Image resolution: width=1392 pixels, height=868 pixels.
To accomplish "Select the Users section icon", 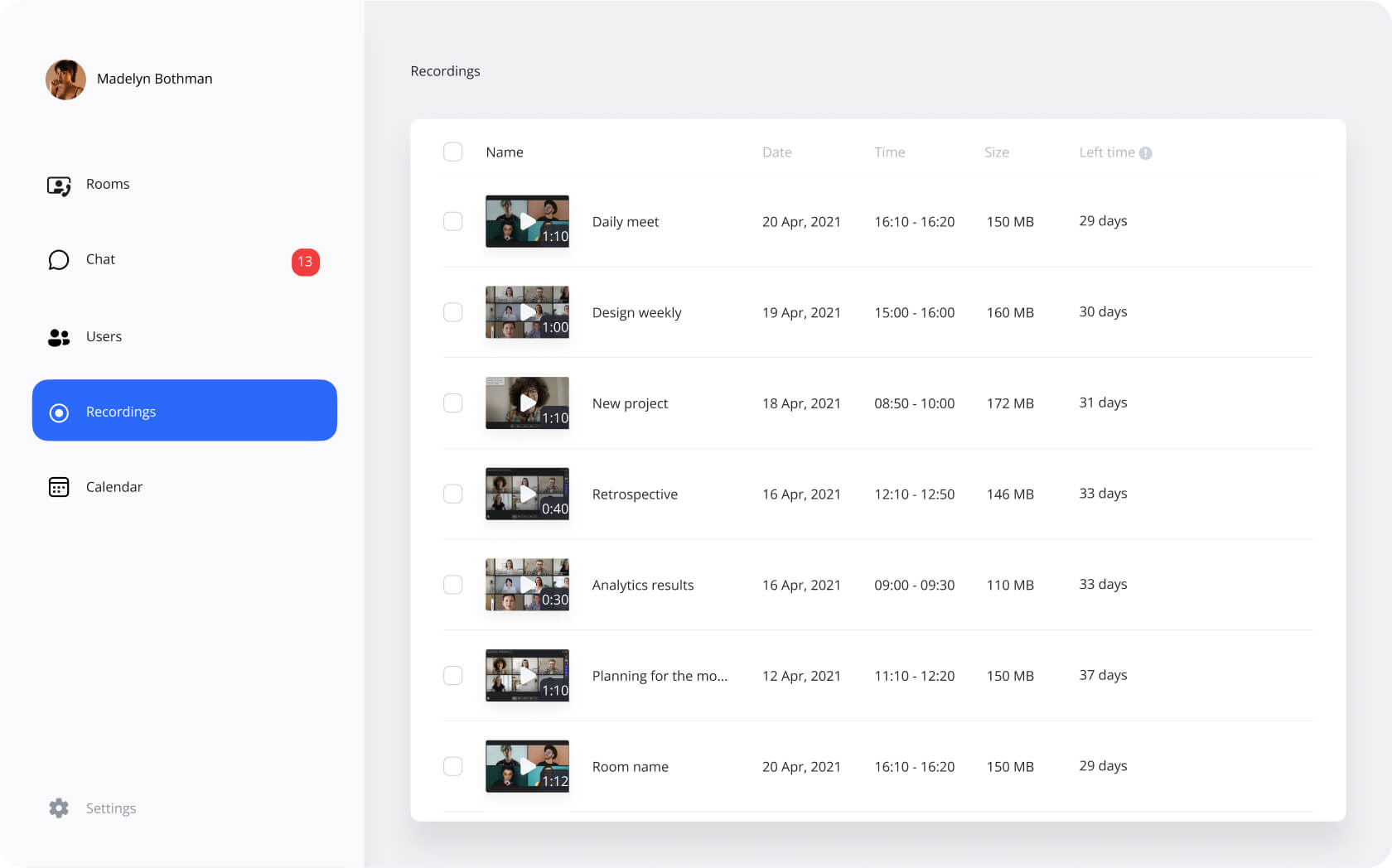I will point(58,337).
